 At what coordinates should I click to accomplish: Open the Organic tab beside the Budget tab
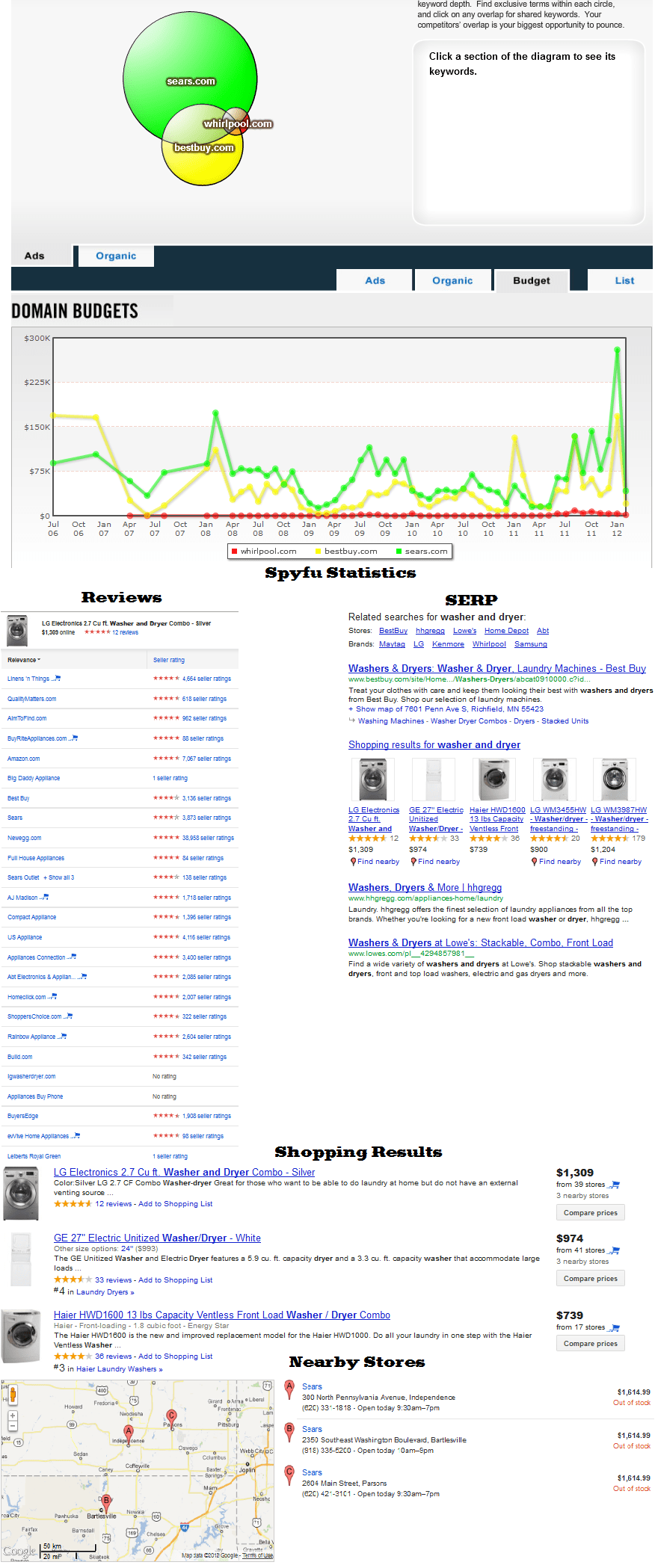453,280
